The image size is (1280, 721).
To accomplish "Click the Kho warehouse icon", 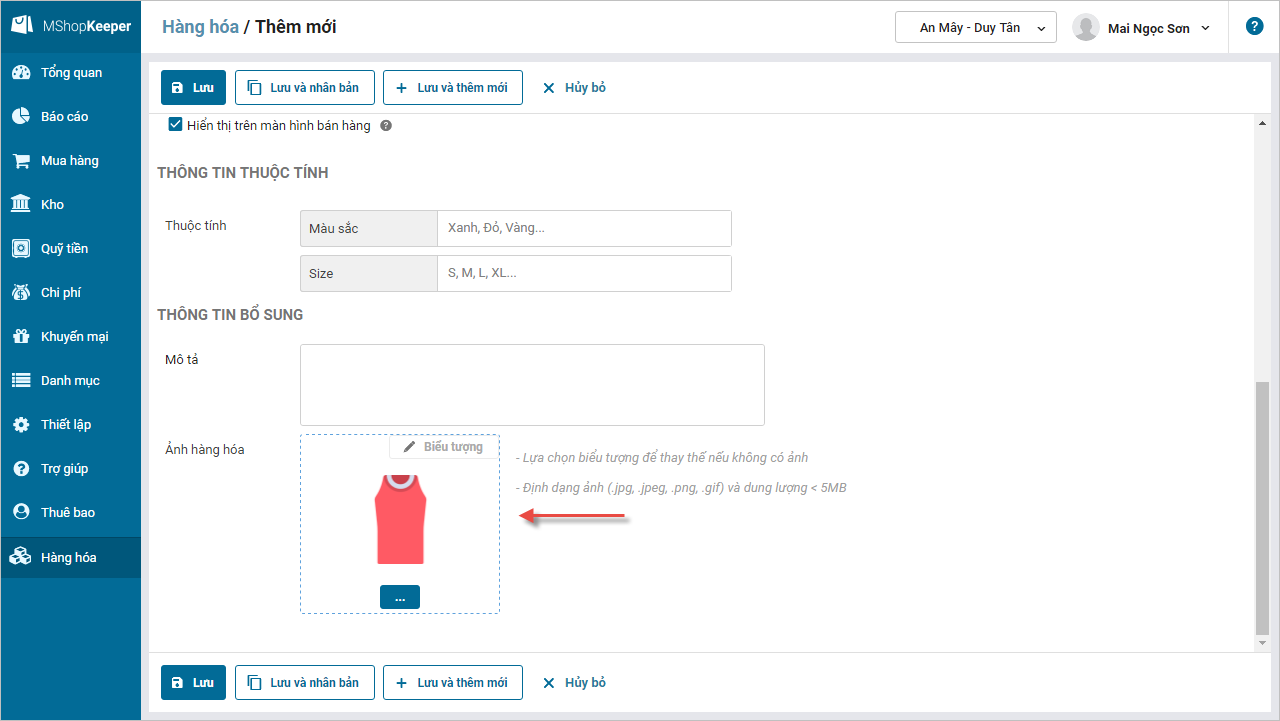I will pyautogui.click(x=21, y=205).
